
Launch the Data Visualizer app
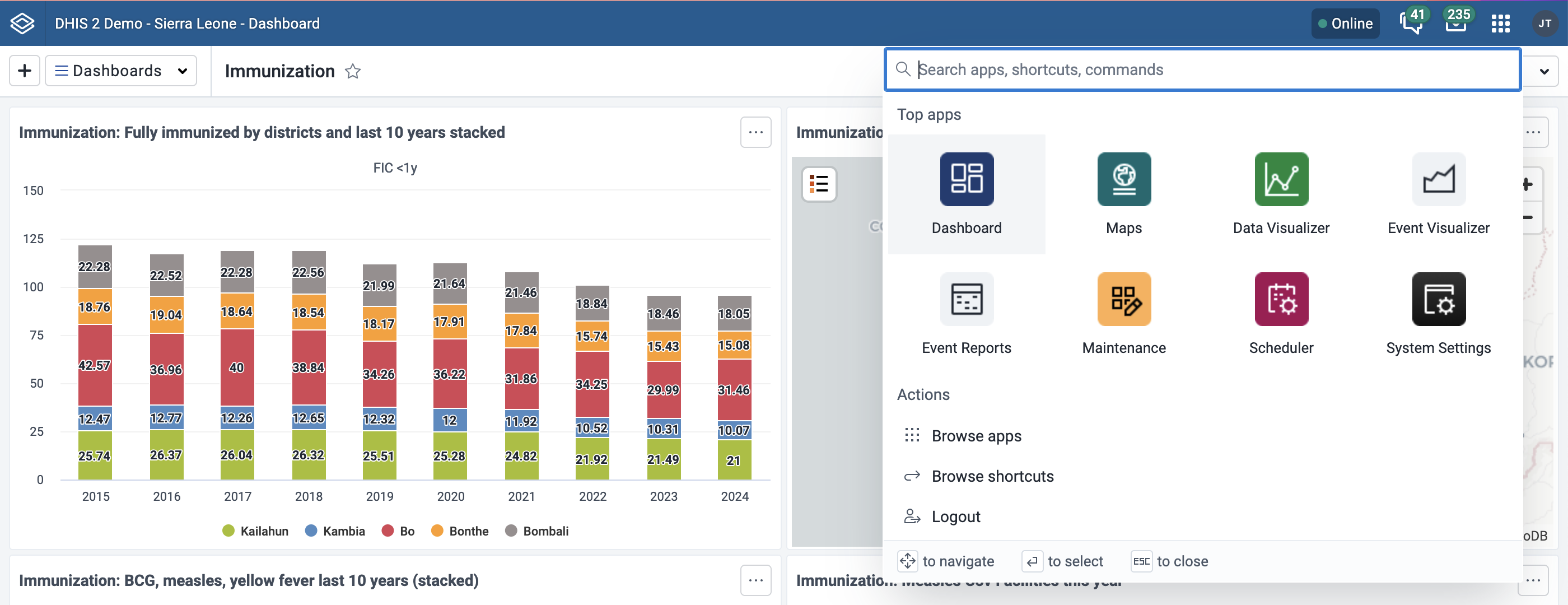1281,179
